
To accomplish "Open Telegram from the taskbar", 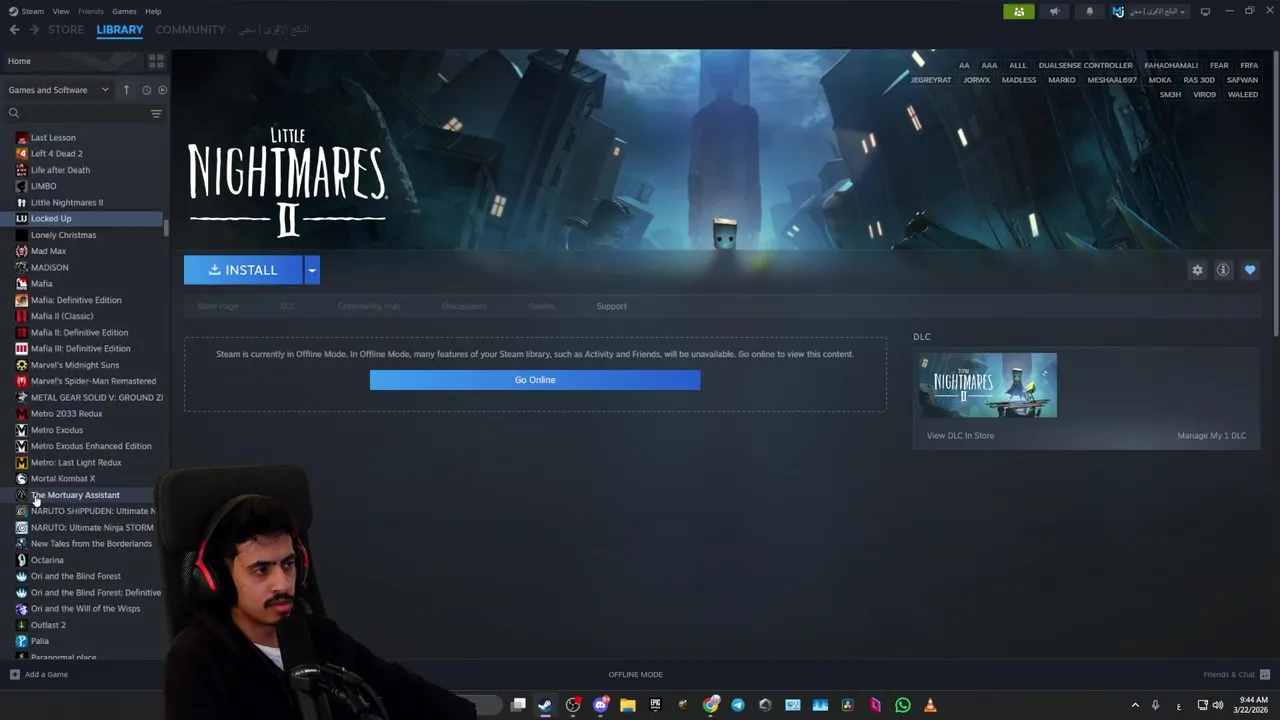I will point(738,705).
